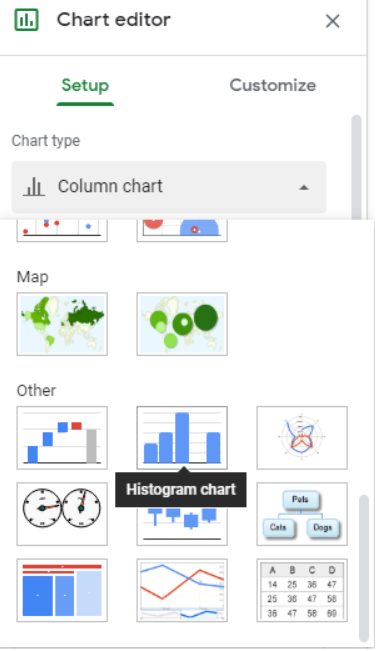Image resolution: width=376 pixels, height=651 pixels.
Task: Select the partially visible Bubble chart thumbnail
Action: (x=182, y=230)
